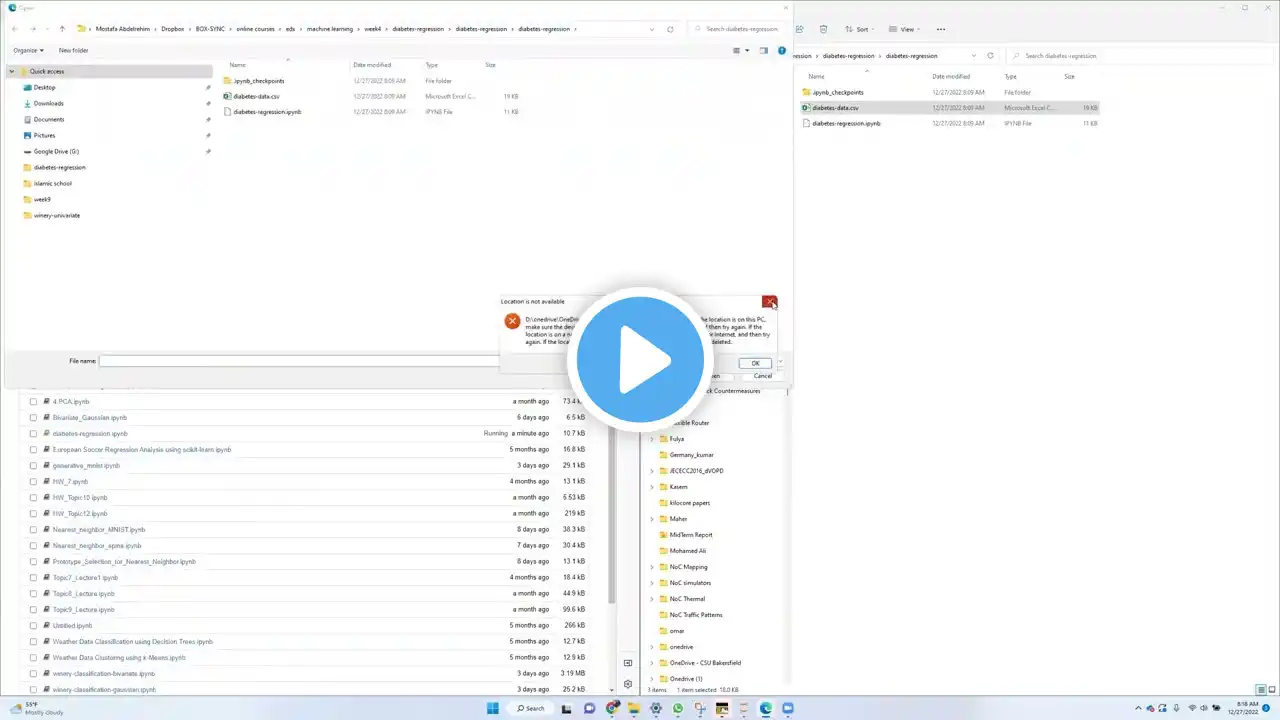Close the Location is not available error dialog
1280x720 pixels.
click(769, 302)
